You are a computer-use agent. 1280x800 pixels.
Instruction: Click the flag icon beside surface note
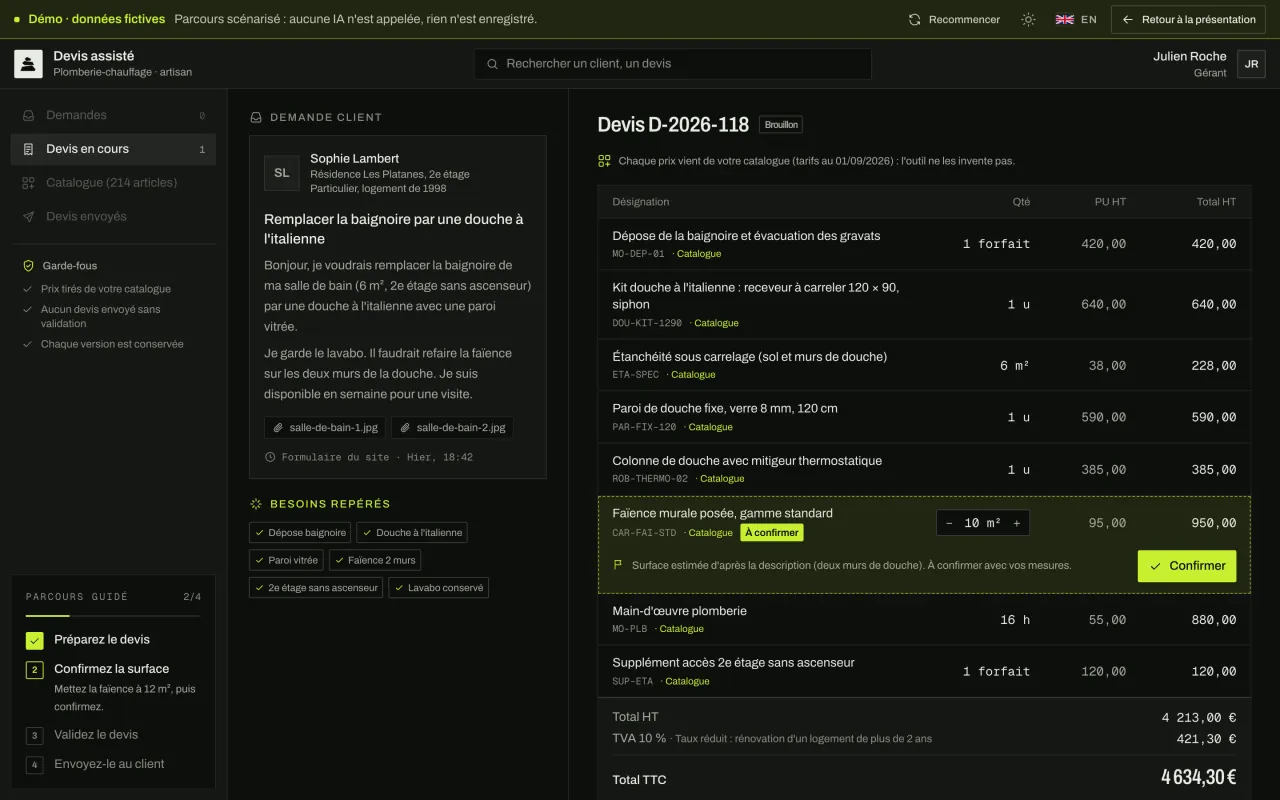tap(617, 565)
